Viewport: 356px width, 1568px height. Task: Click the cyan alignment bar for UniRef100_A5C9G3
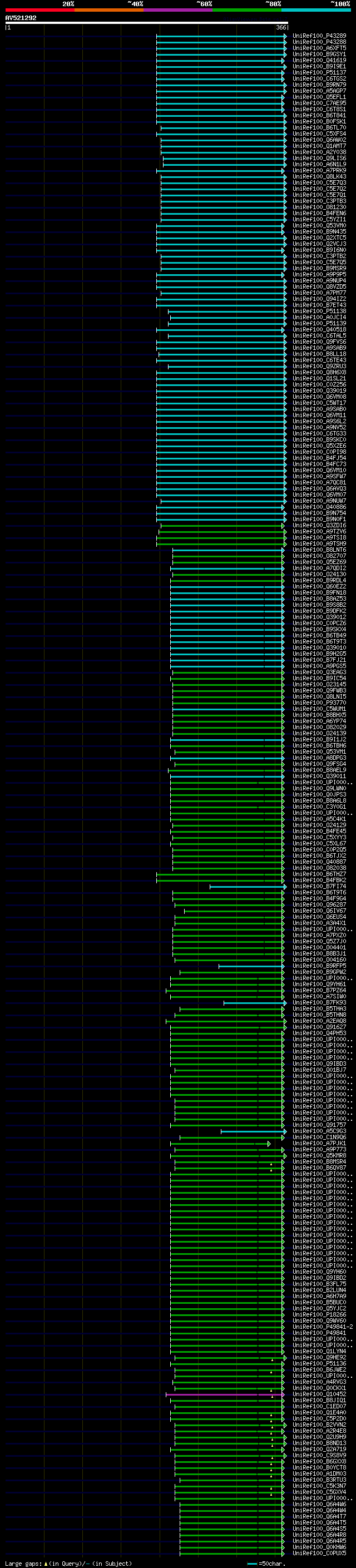[253, 1131]
